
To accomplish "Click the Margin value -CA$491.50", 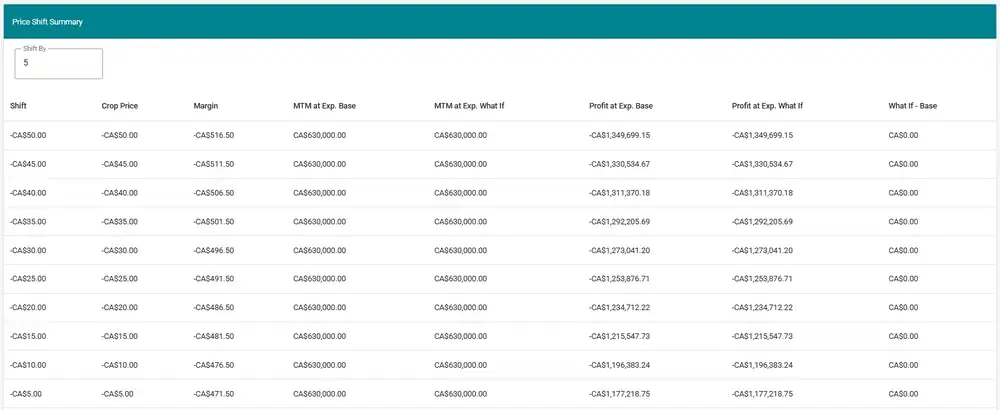I will pyautogui.click(x=214, y=279).
